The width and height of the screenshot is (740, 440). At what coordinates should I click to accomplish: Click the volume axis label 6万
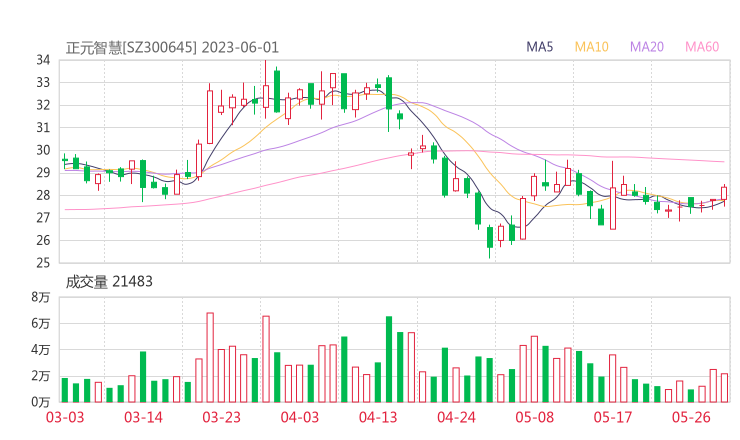point(41,324)
